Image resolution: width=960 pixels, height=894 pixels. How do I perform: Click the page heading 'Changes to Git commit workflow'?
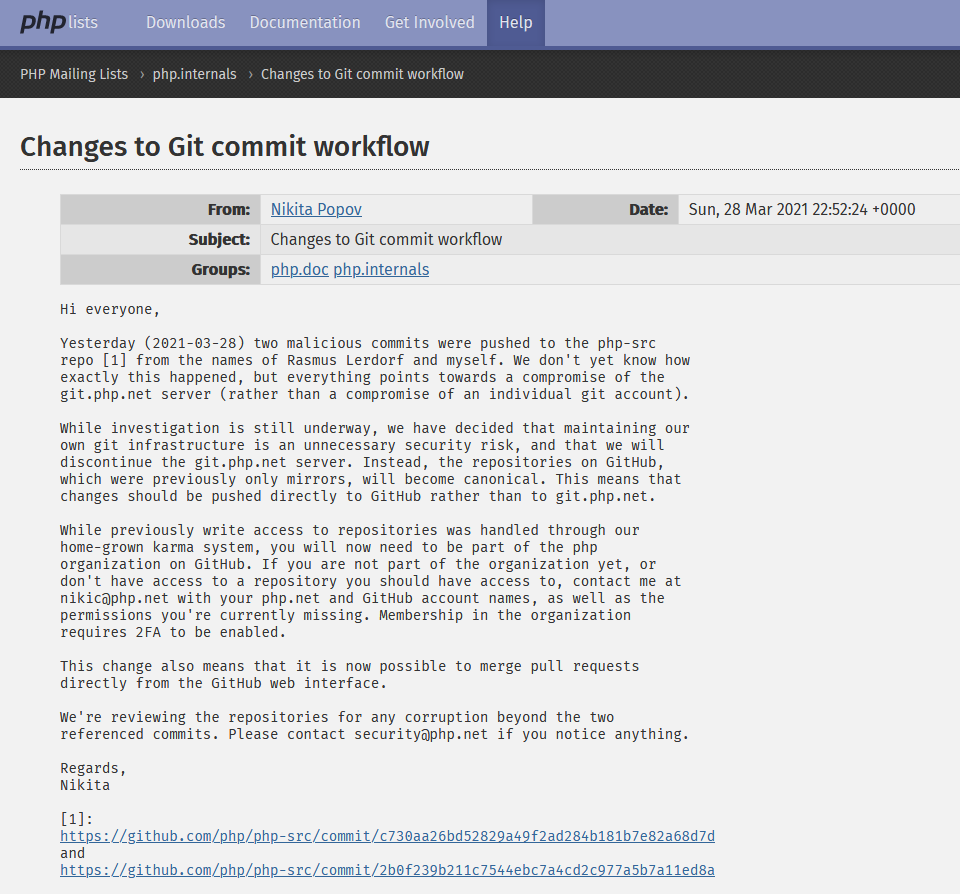225,147
